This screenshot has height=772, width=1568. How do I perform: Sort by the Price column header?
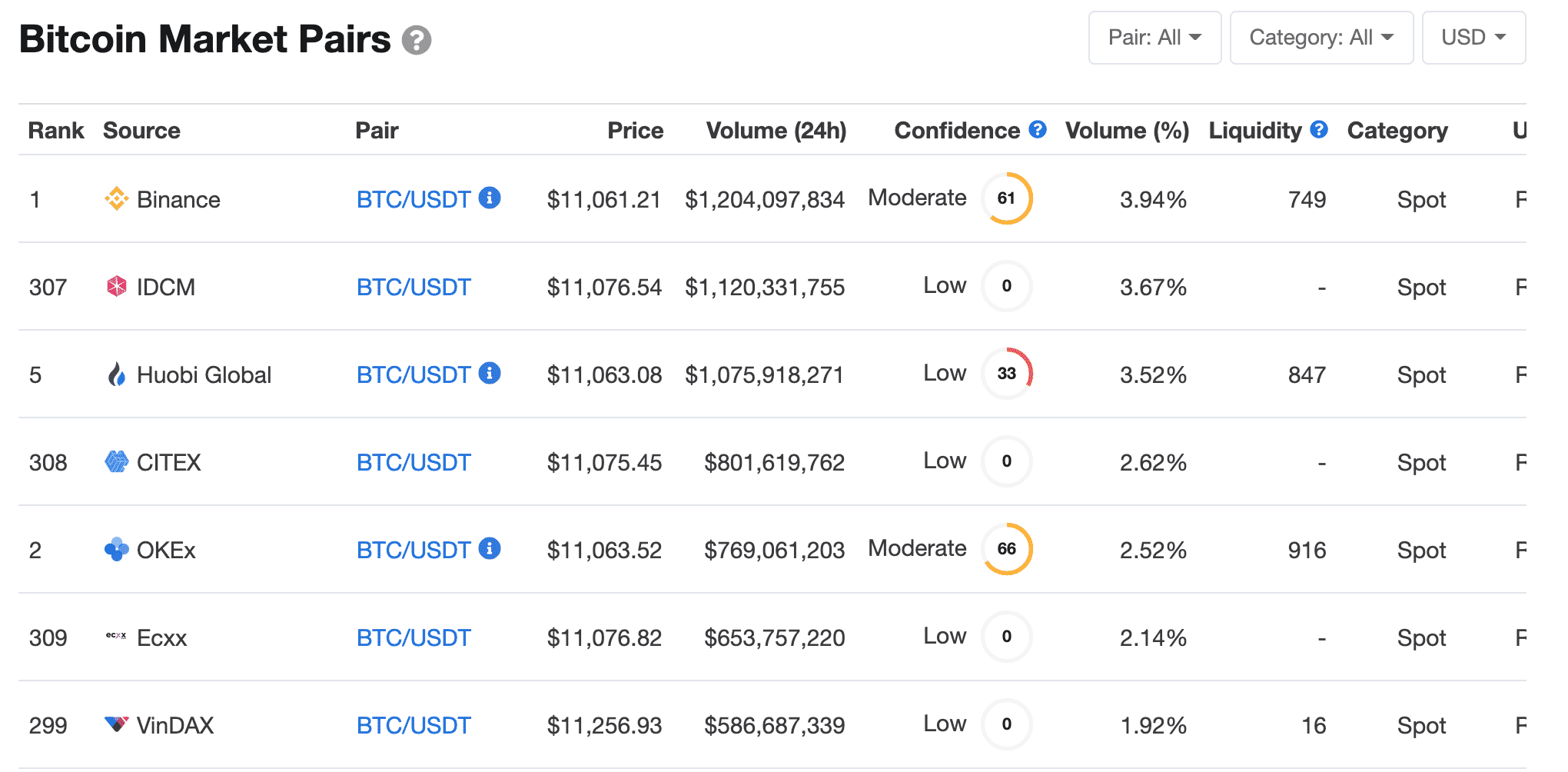coord(635,131)
